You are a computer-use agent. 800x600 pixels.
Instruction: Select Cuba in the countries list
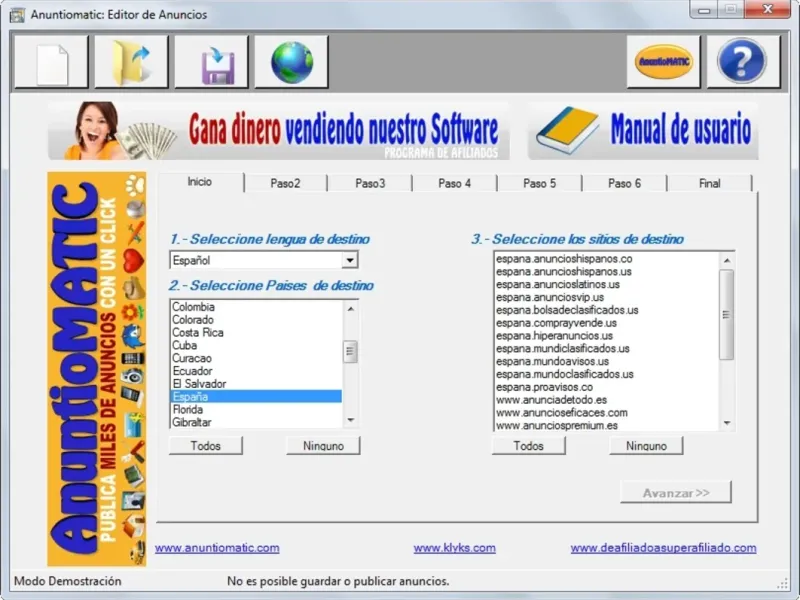pyautogui.click(x=256, y=345)
